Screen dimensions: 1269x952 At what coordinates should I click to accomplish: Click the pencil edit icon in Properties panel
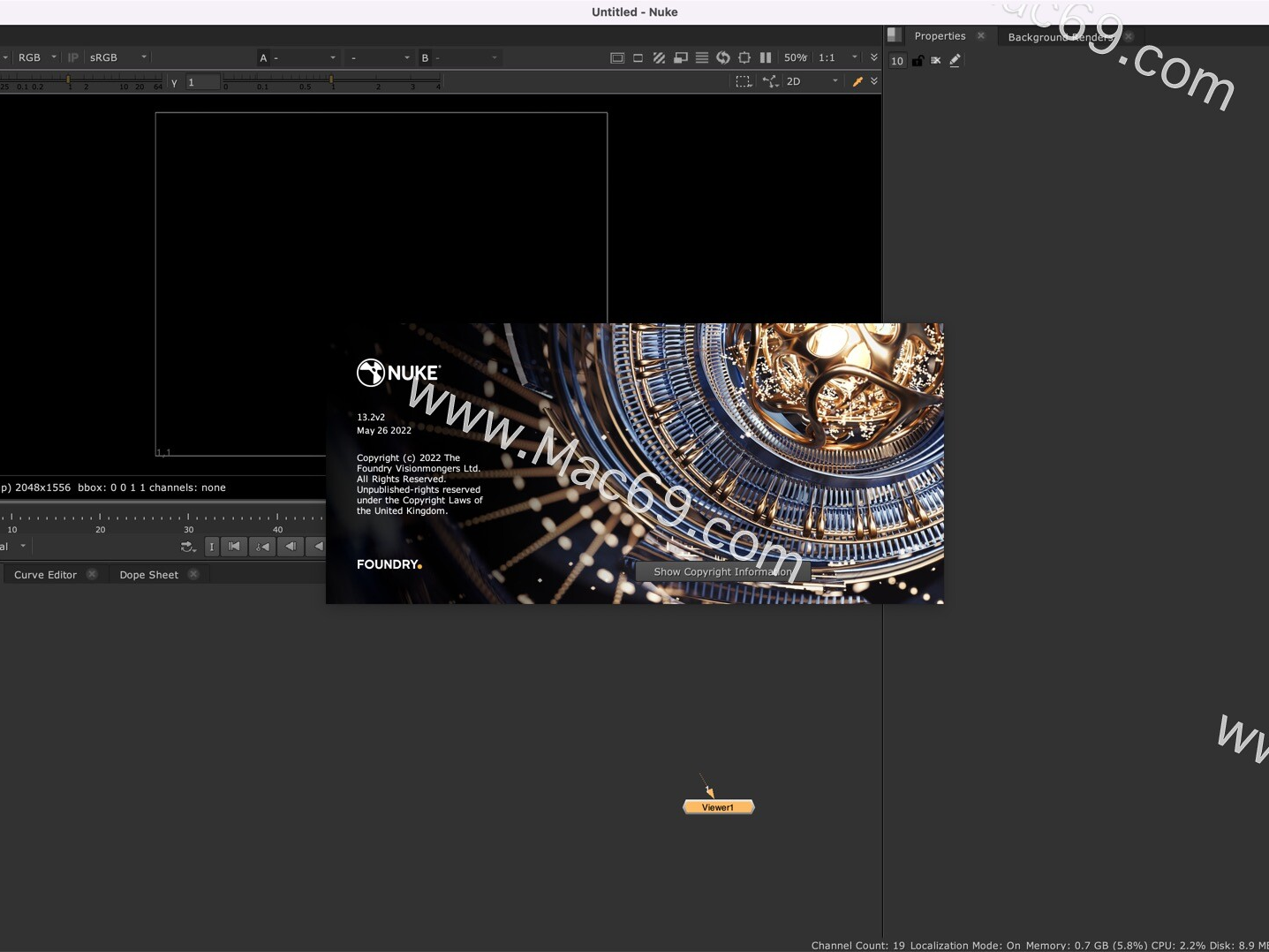click(x=955, y=60)
